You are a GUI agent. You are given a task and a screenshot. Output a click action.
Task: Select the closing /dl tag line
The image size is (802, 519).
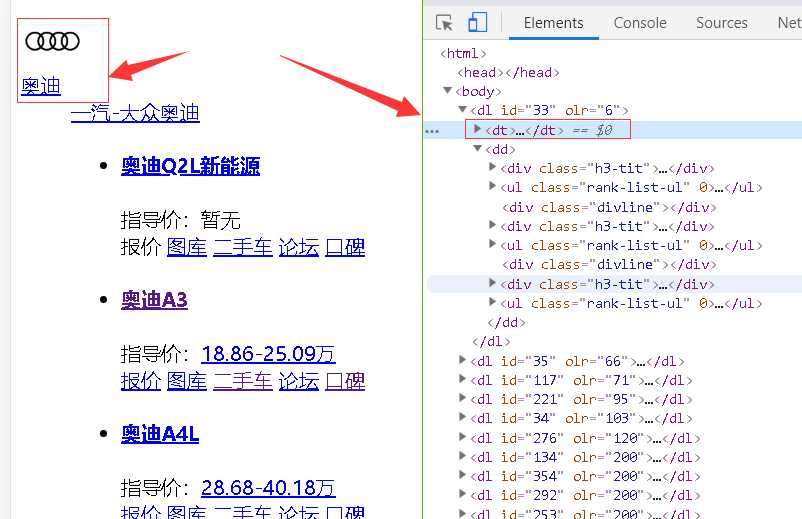coord(491,341)
